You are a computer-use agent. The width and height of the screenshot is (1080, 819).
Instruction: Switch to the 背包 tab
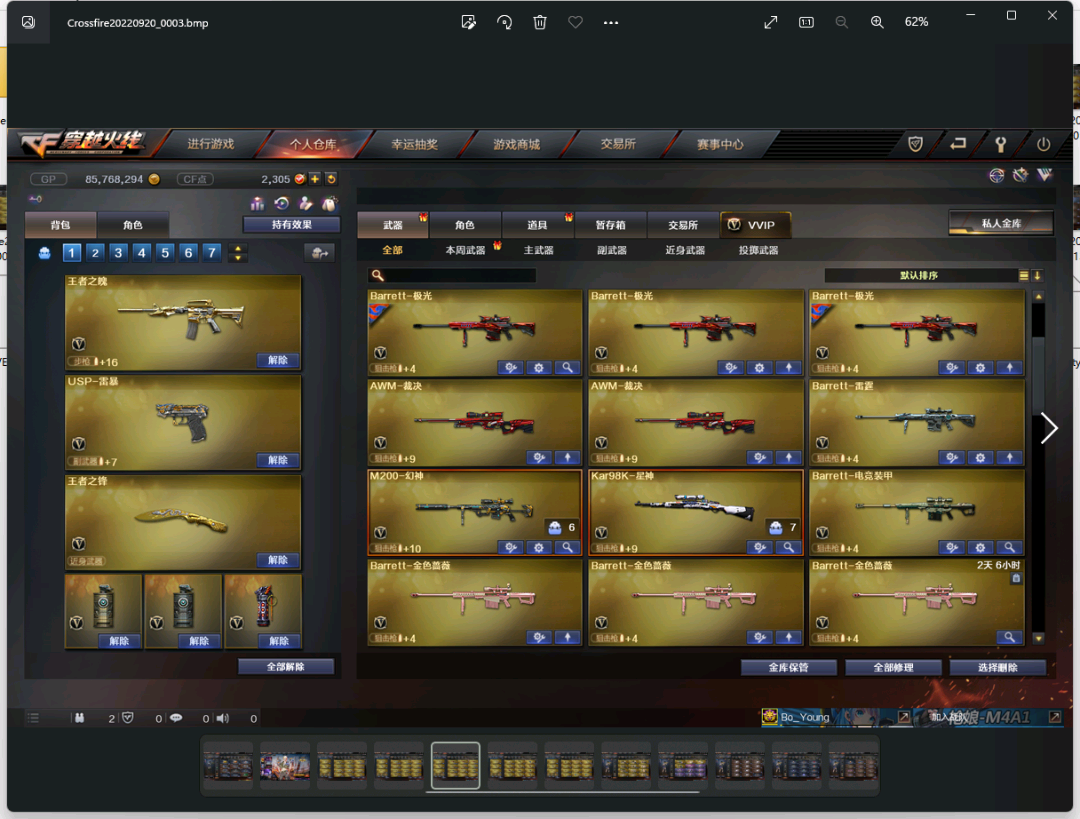click(x=61, y=225)
